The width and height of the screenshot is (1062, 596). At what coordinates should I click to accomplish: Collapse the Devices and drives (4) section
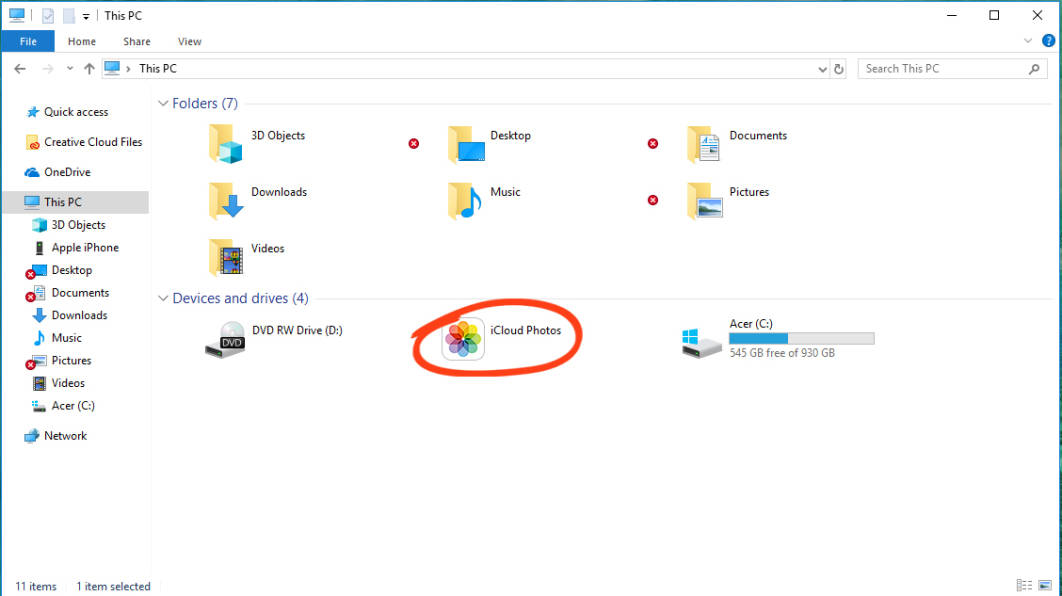(162, 298)
